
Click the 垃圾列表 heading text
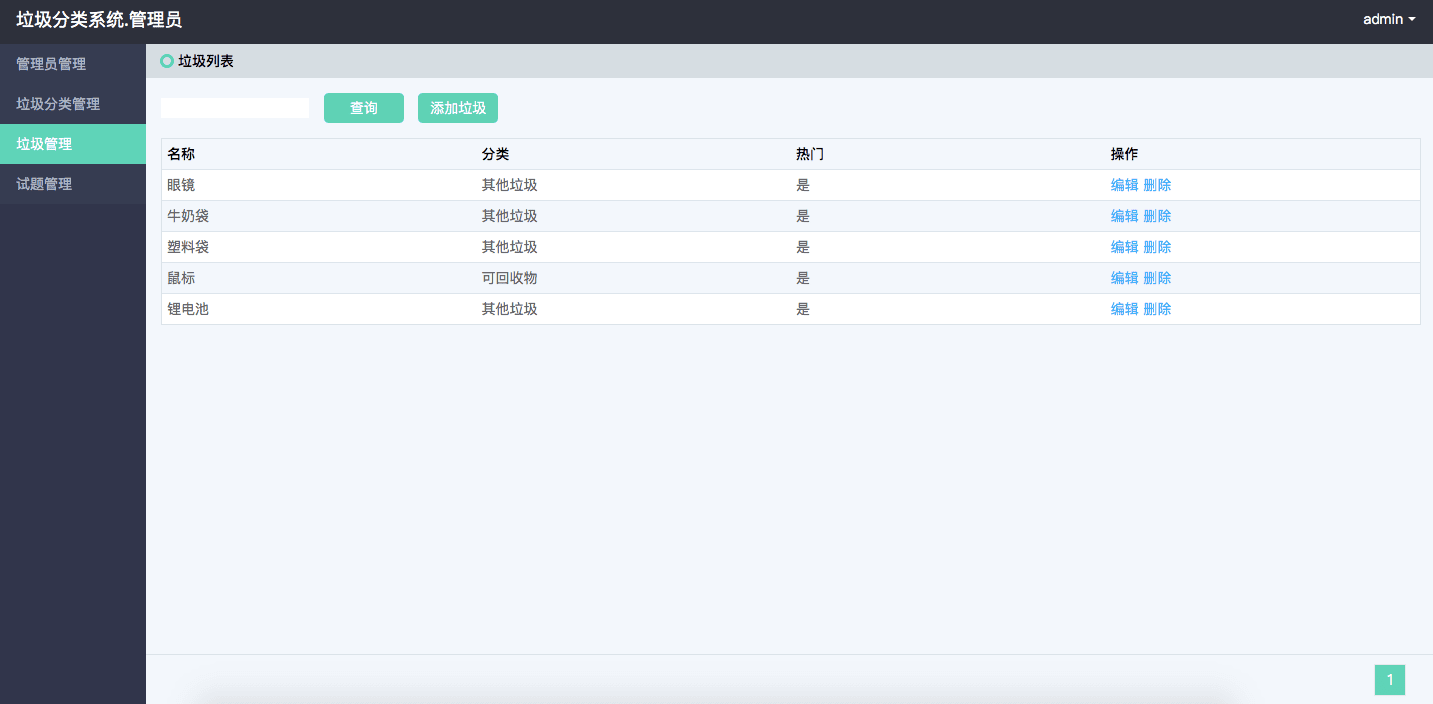[x=206, y=62]
